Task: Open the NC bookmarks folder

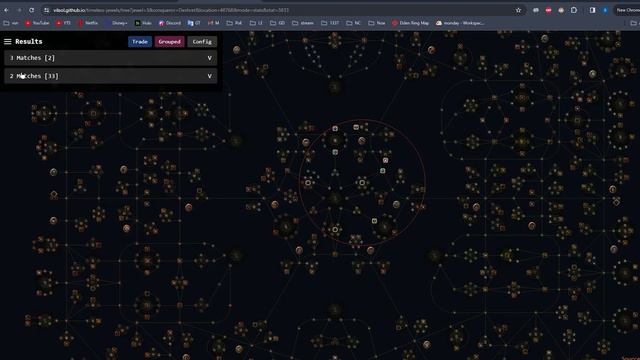Action: tap(353, 23)
